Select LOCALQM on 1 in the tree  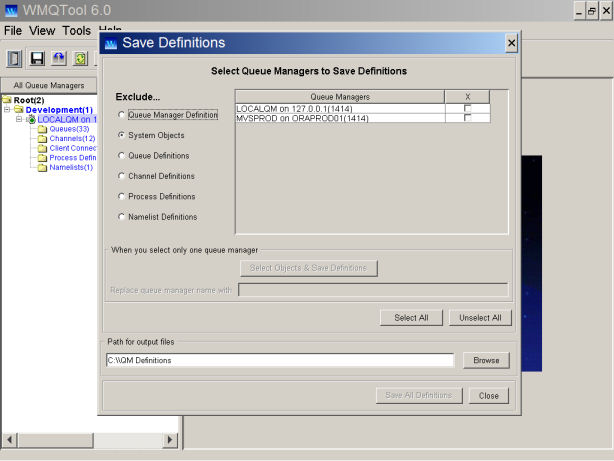[x=67, y=119]
